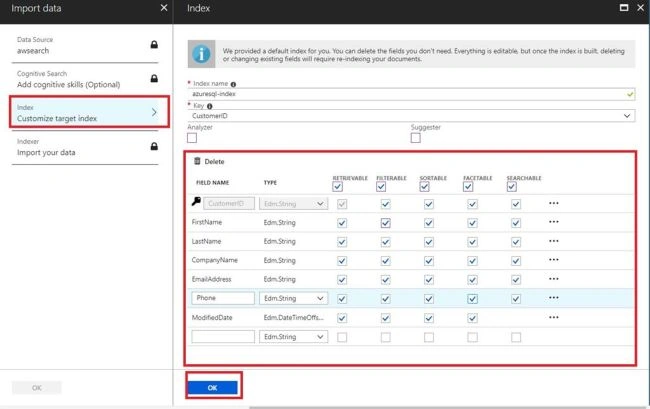The height and width of the screenshot is (409, 650).
Task: Close the Import data blade
Action: click(164, 7)
